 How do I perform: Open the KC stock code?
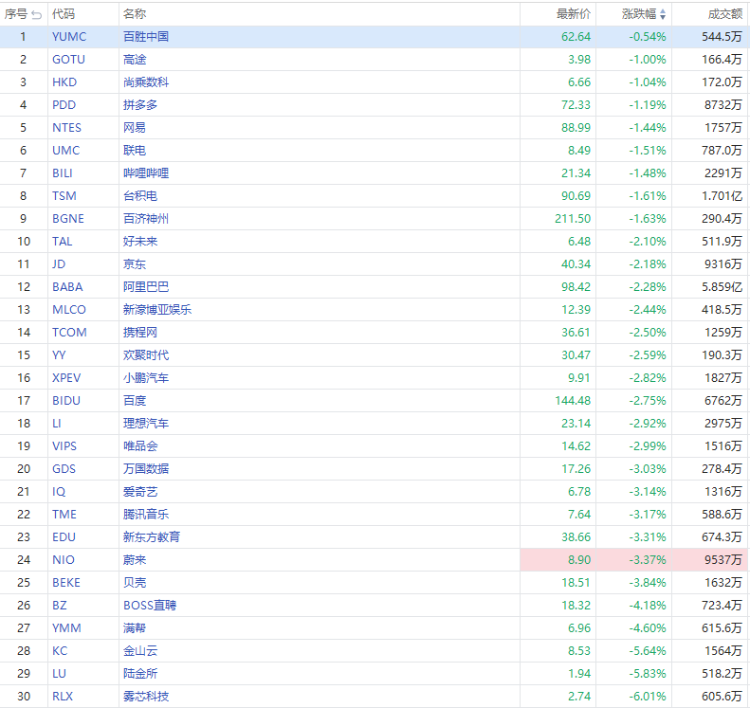pyautogui.click(x=60, y=651)
